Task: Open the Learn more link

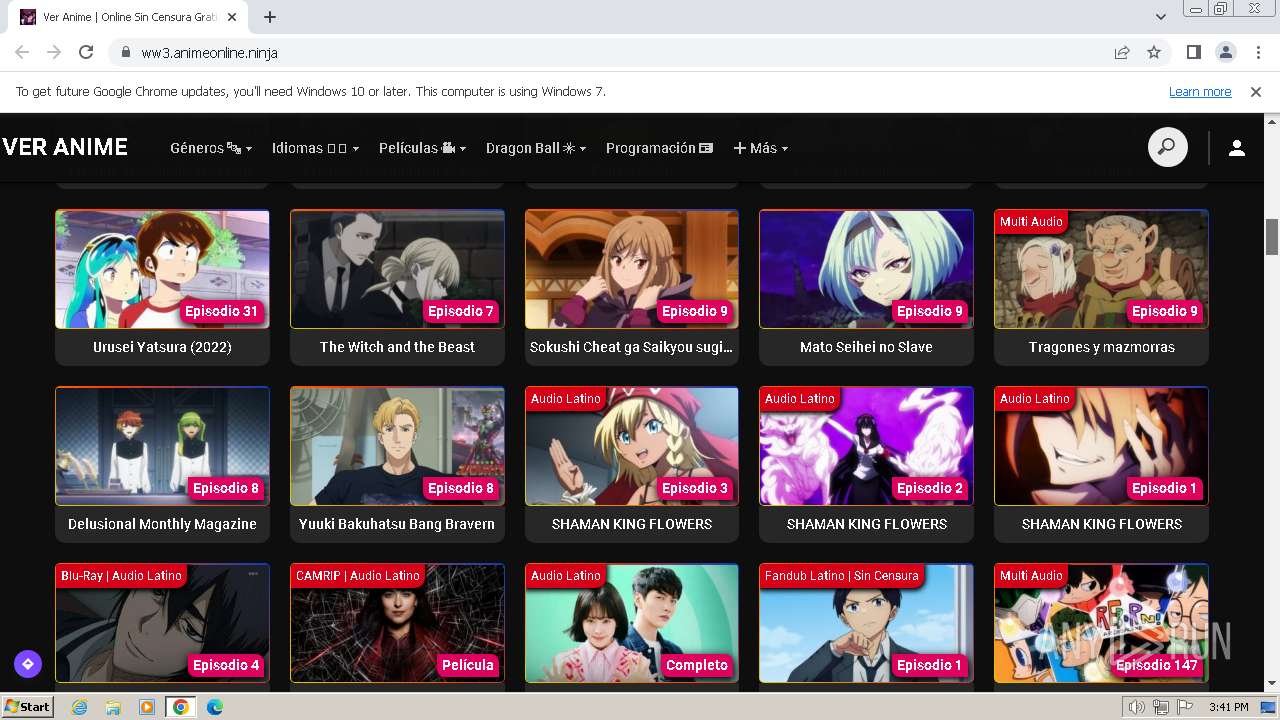Action: 1200,92
